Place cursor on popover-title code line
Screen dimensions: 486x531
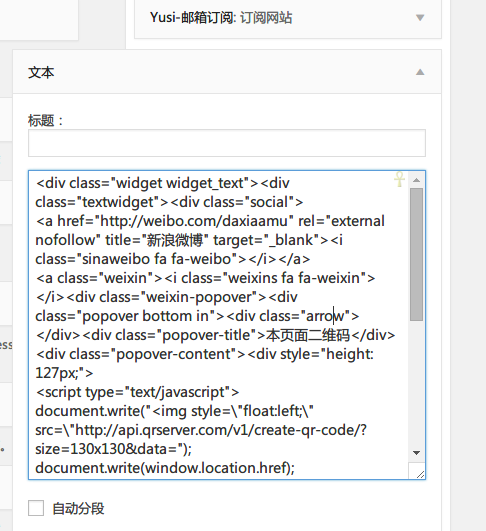point(215,335)
